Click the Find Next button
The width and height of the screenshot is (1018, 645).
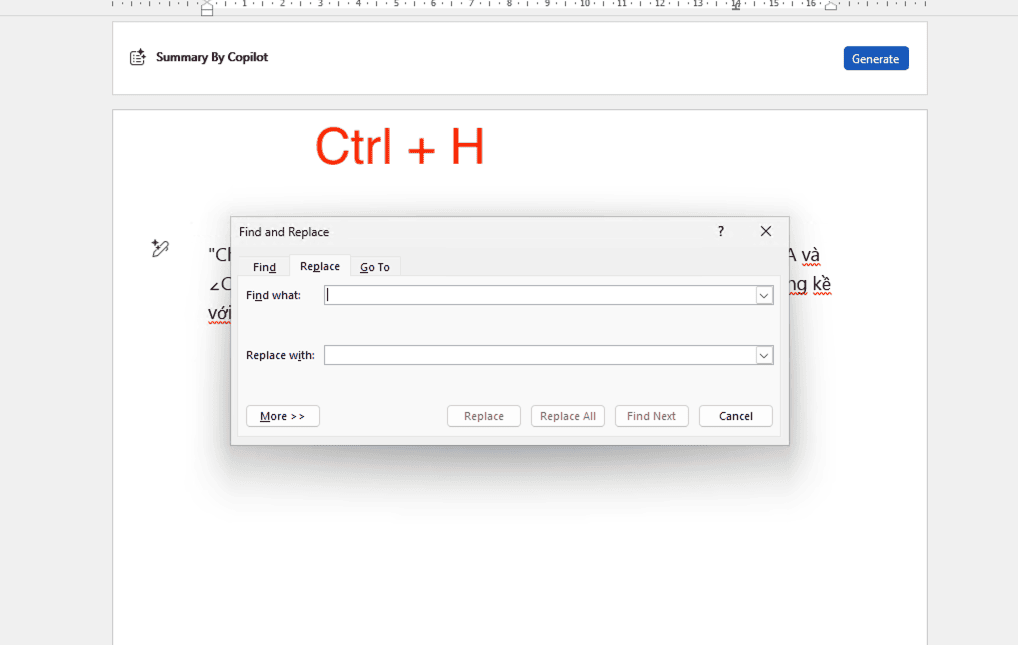tap(651, 416)
